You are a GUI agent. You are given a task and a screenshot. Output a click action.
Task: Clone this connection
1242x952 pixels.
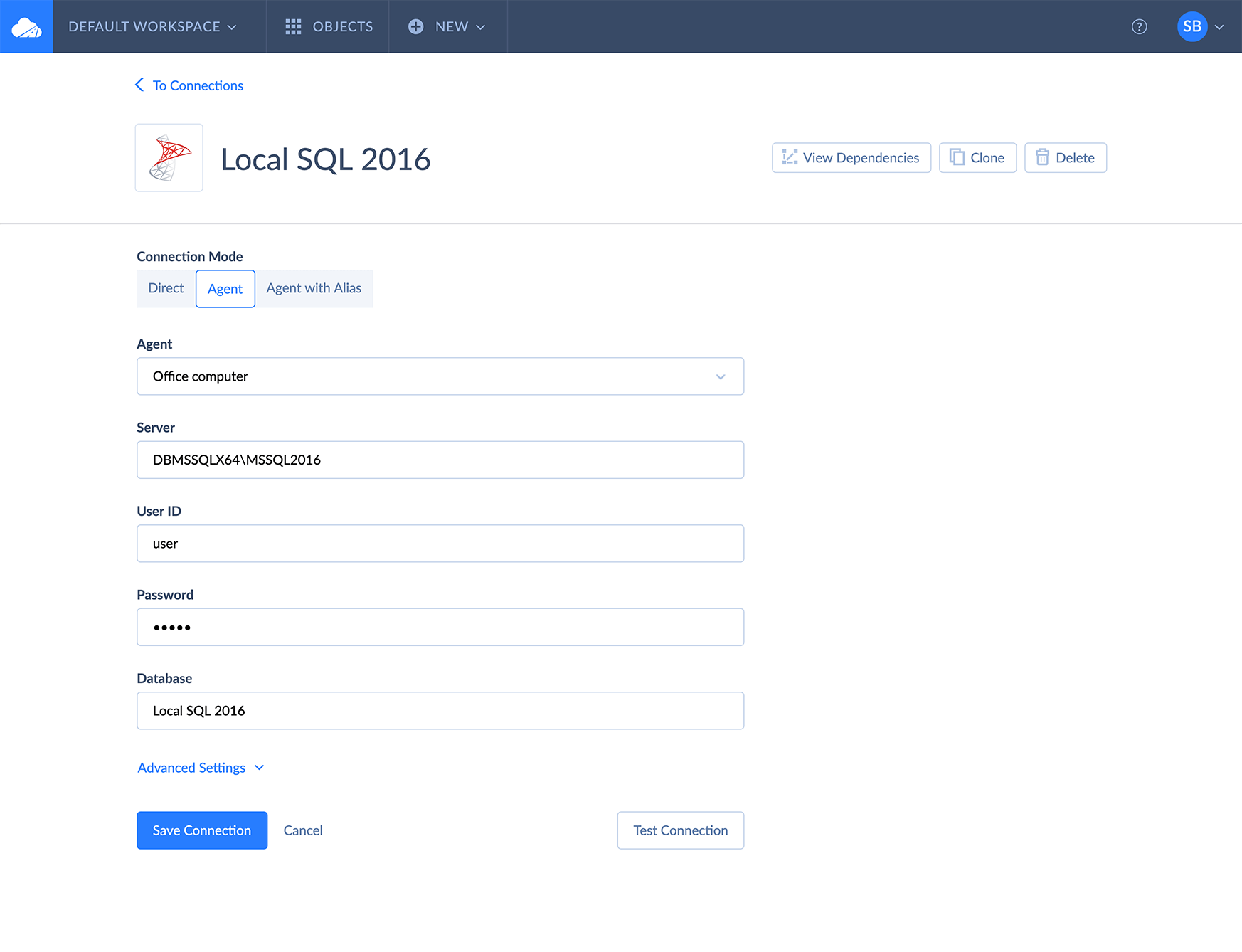pos(977,158)
